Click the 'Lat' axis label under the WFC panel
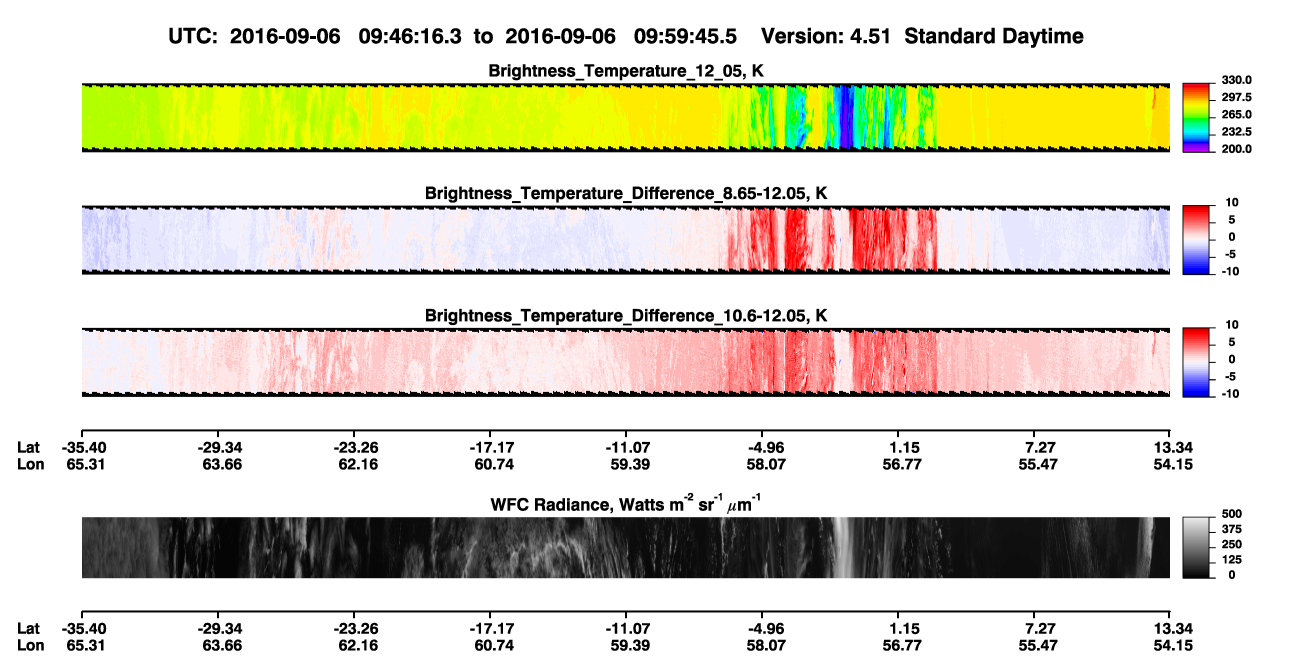The width and height of the screenshot is (1300, 667). [x=29, y=629]
